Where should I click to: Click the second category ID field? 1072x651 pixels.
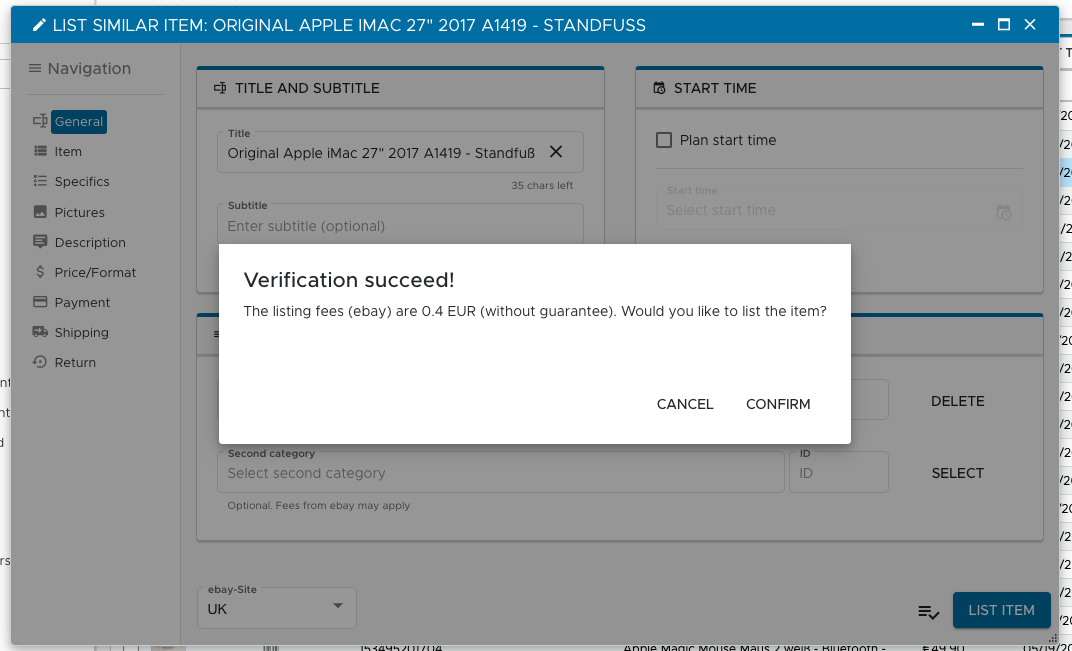(839, 473)
